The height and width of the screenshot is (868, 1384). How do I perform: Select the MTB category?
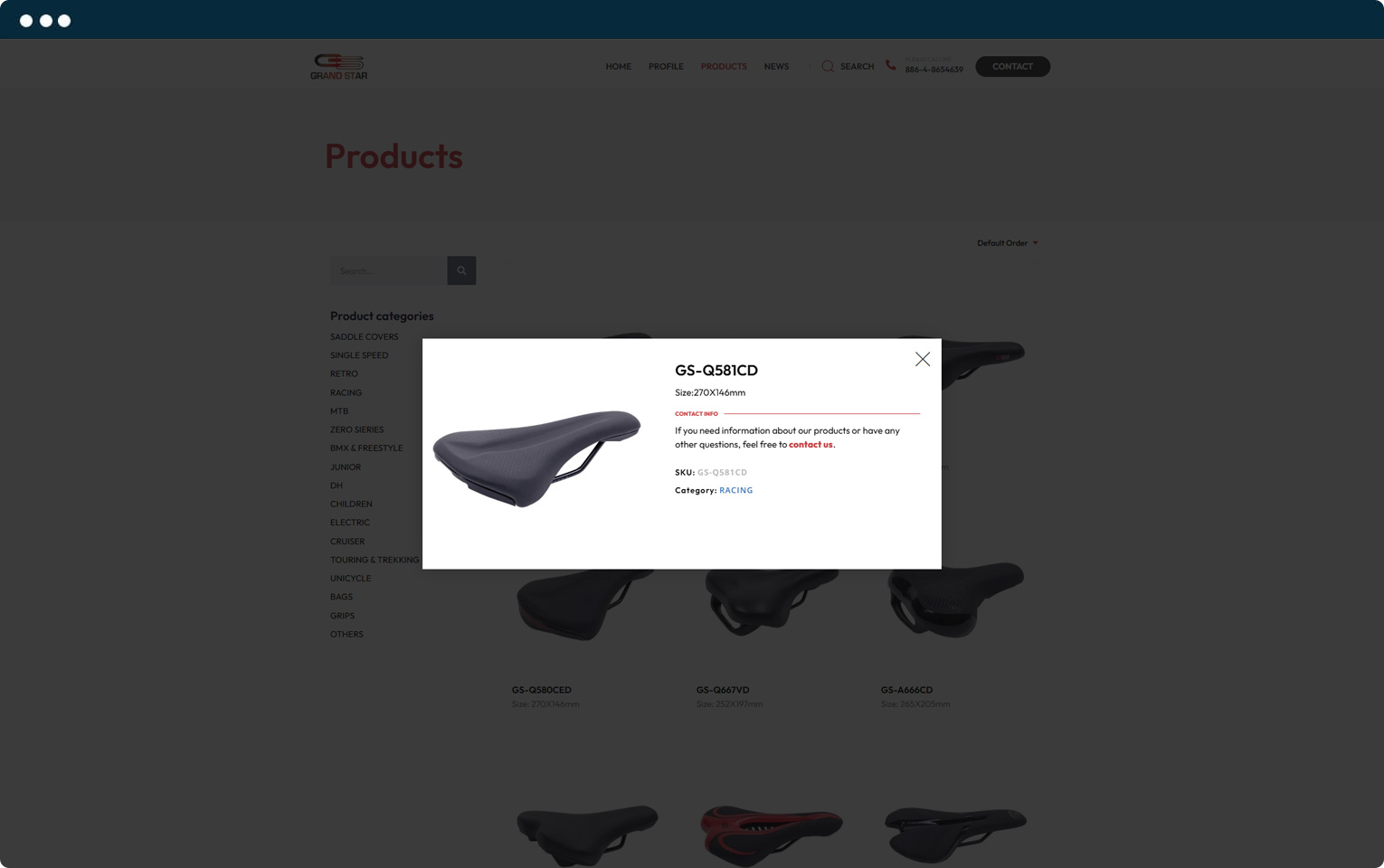coord(339,410)
